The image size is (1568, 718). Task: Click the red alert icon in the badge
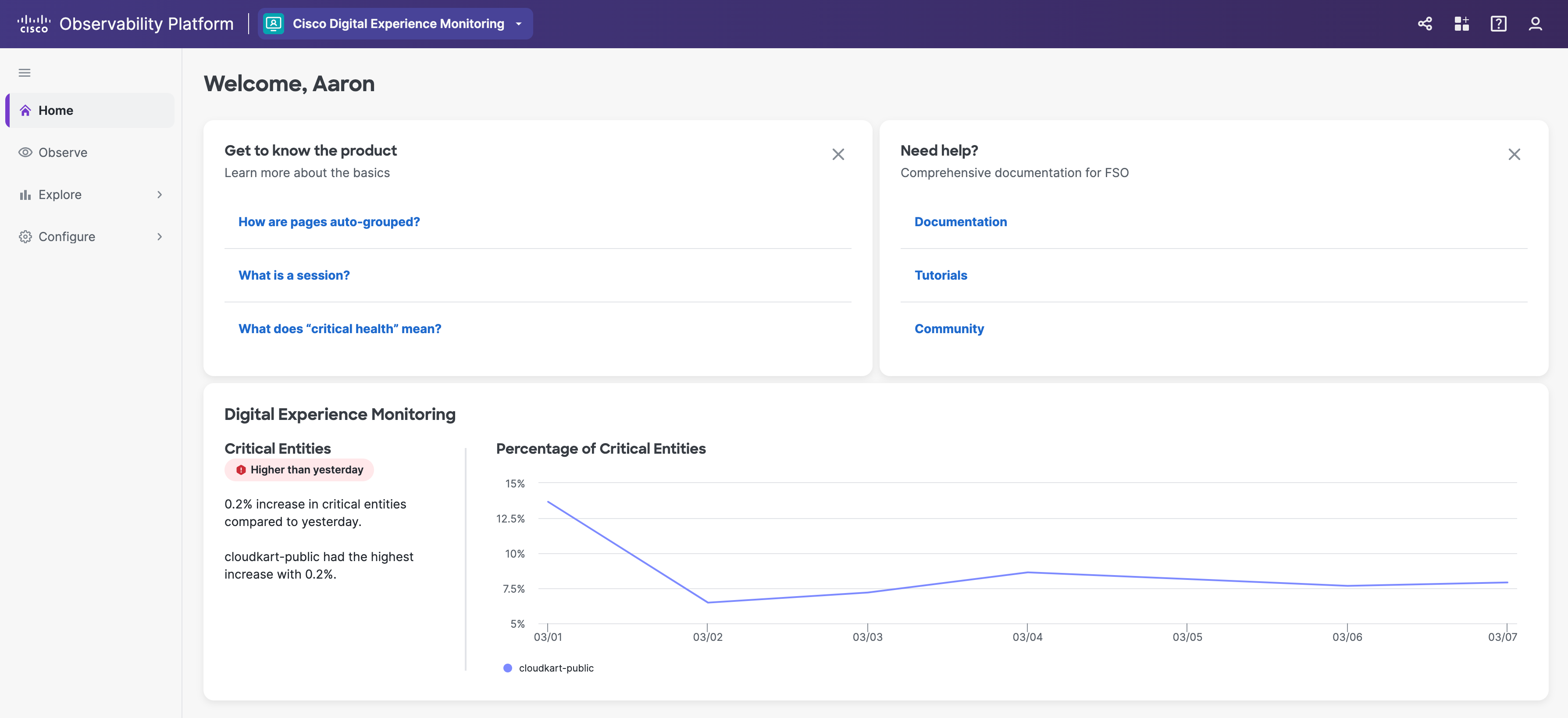241,470
